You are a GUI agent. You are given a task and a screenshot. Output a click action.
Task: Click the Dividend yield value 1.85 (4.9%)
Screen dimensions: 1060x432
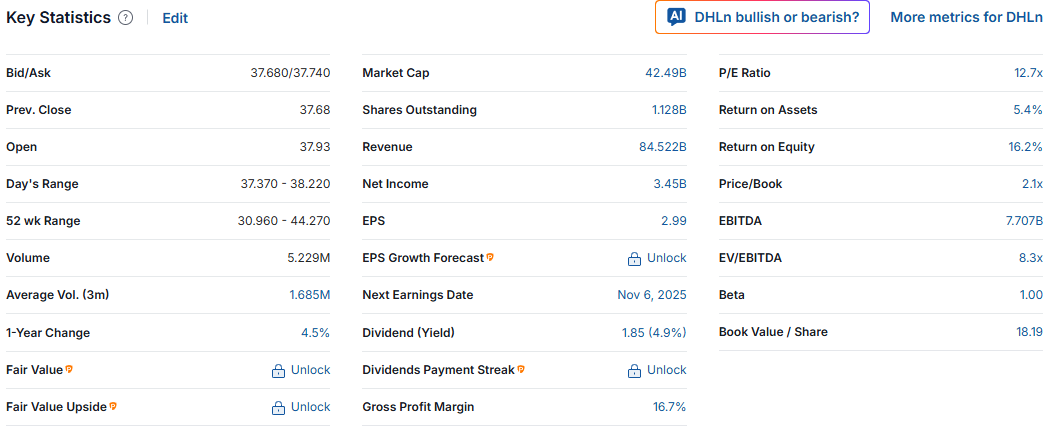click(x=654, y=333)
